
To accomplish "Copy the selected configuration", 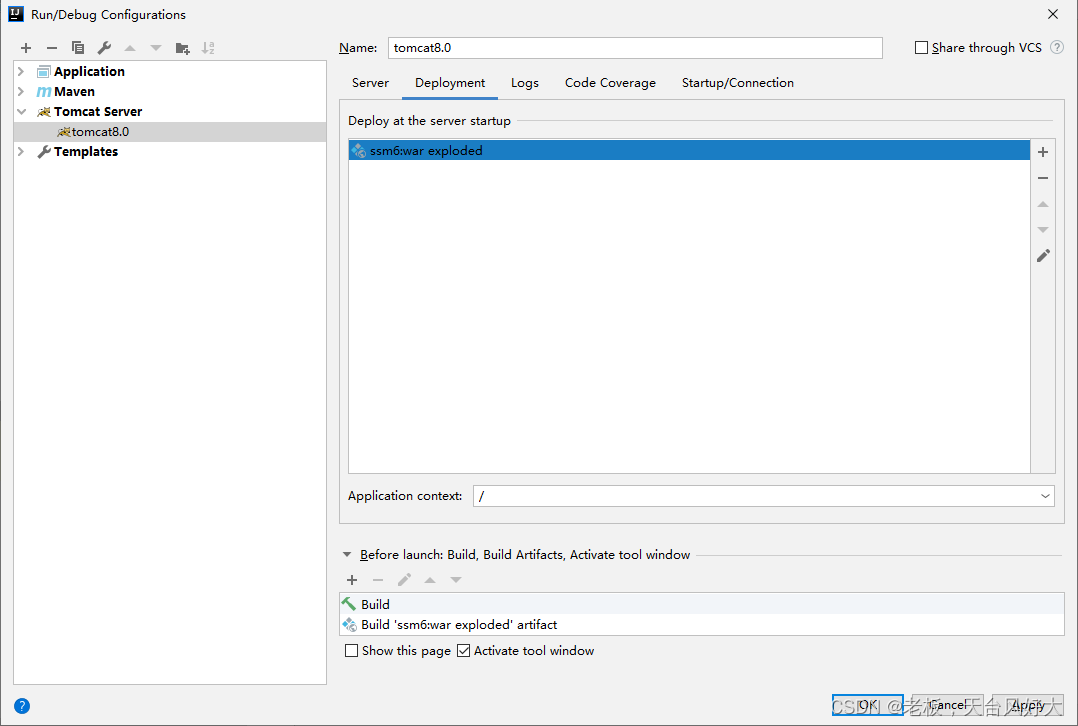I will [78, 48].
